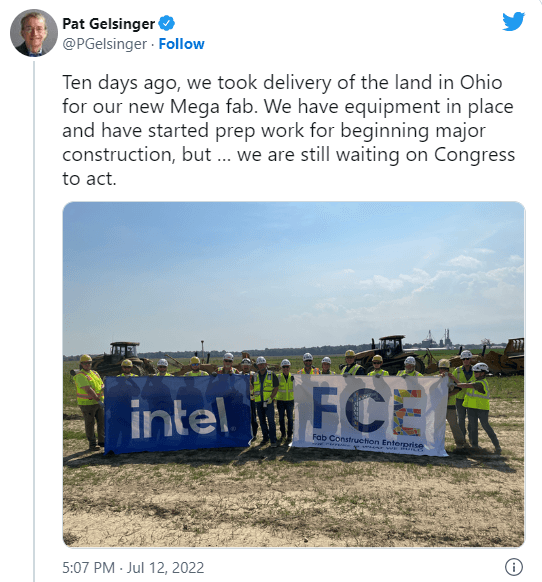Open Pat Gelsinger's profile avatar photo
This screenshot has width=542, height=582.
[34, 33]
